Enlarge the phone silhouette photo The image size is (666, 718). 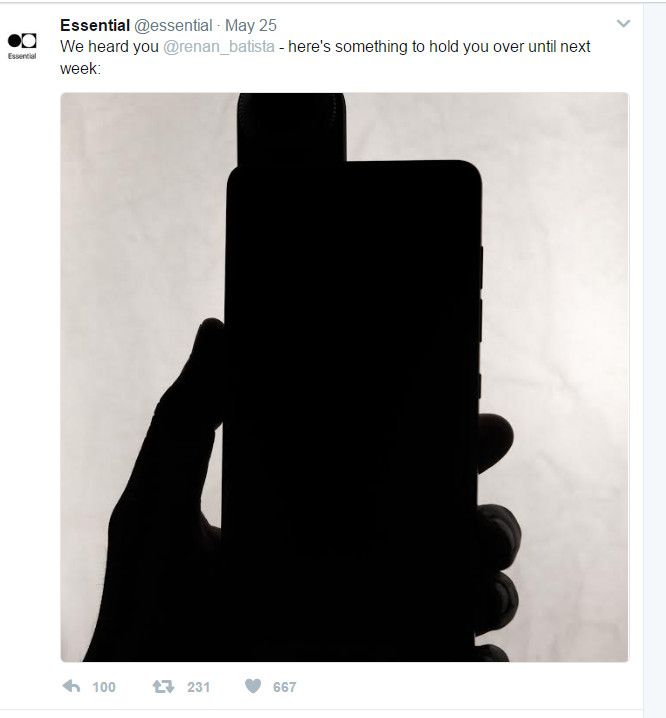[344, 377]
